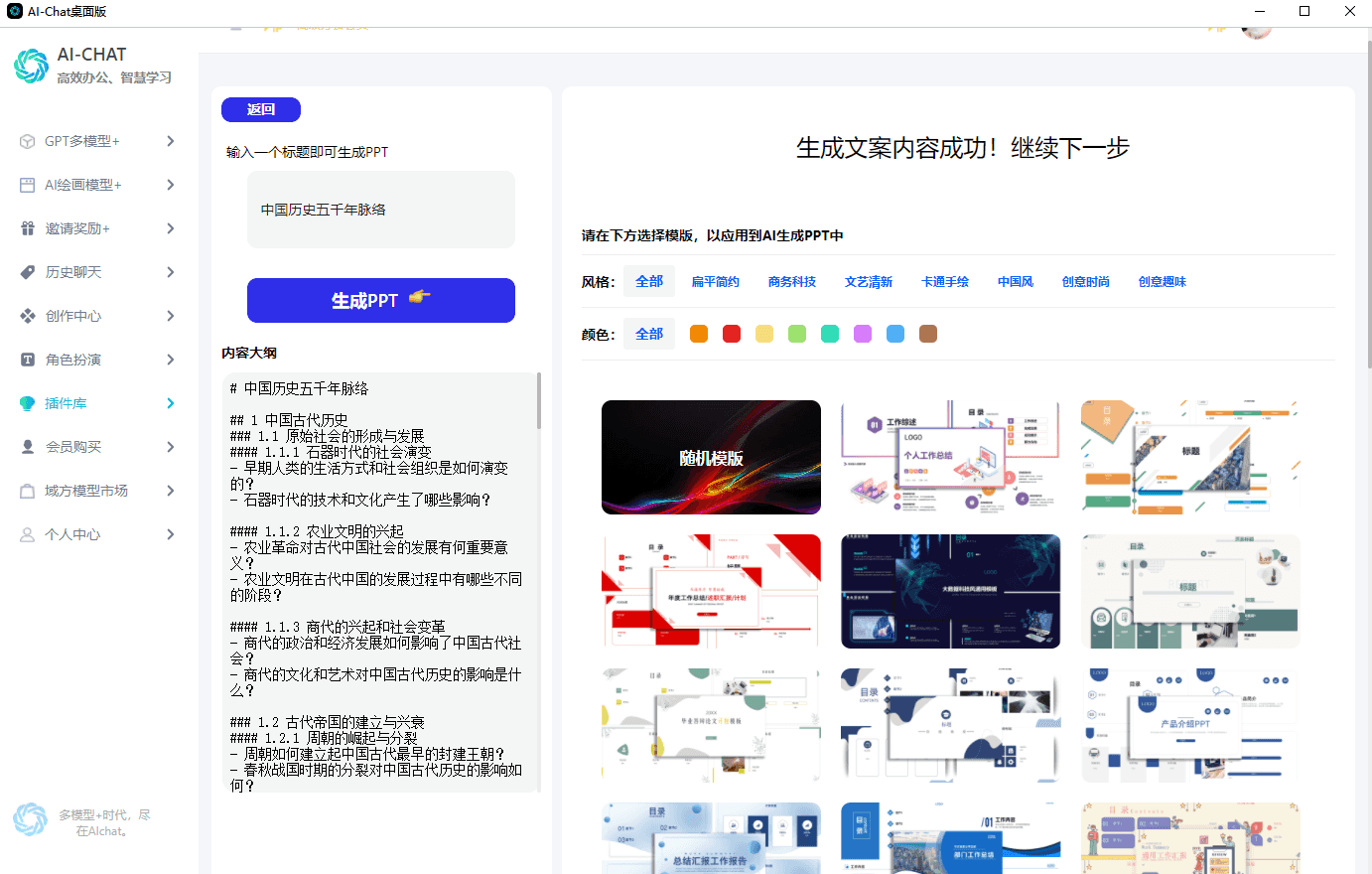Expand the 个人中心 chevron

point(171,534)
